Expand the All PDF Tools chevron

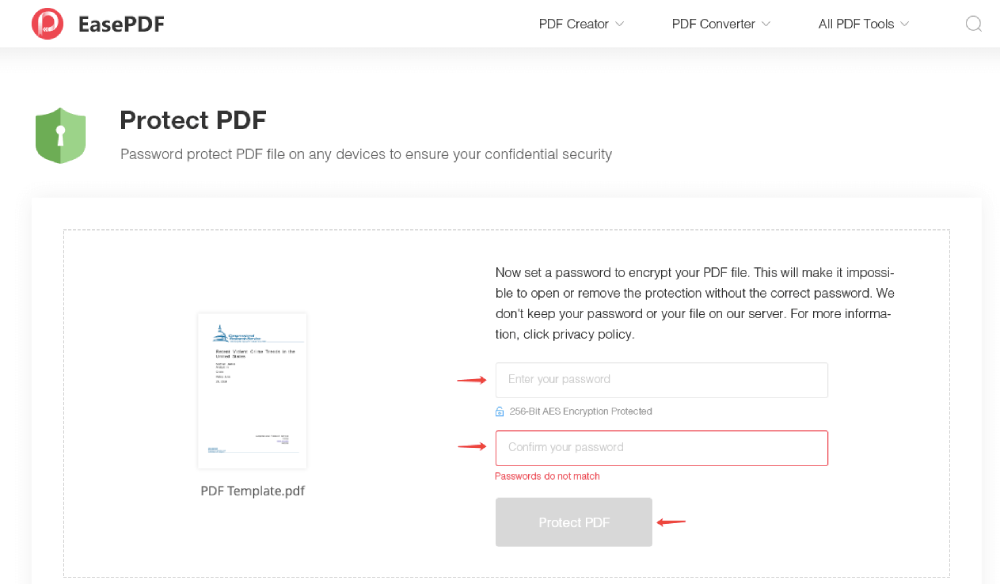click(905, 24)
